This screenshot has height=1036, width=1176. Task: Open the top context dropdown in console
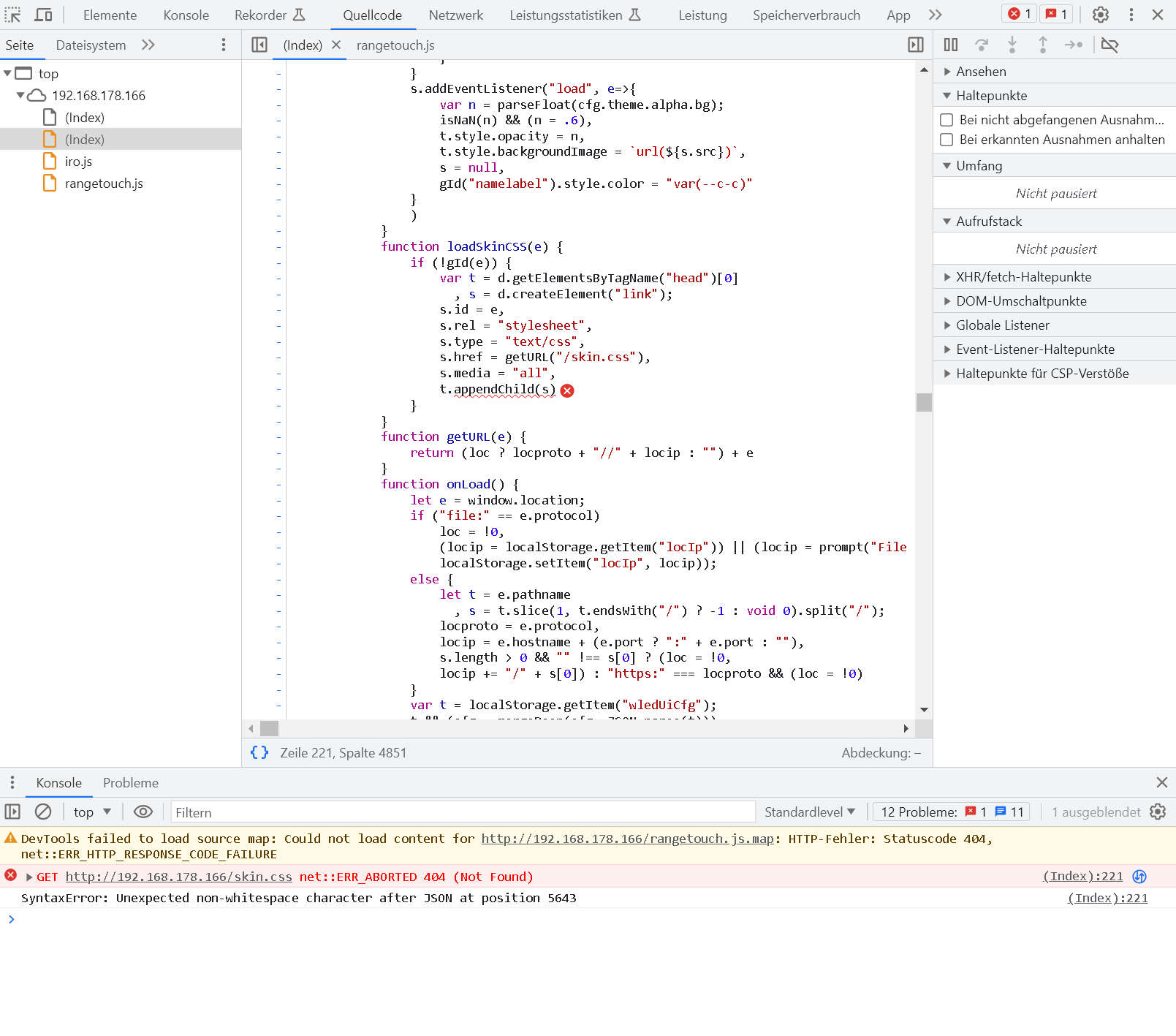coord(91,812)
